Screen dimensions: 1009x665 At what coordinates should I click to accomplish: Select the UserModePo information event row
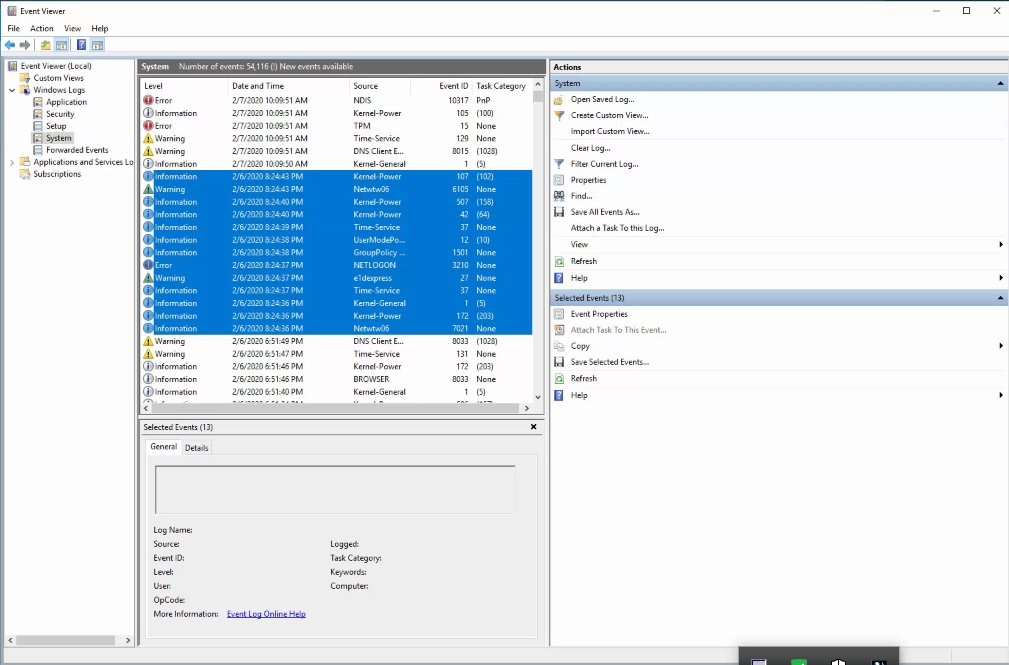point(337,240)
